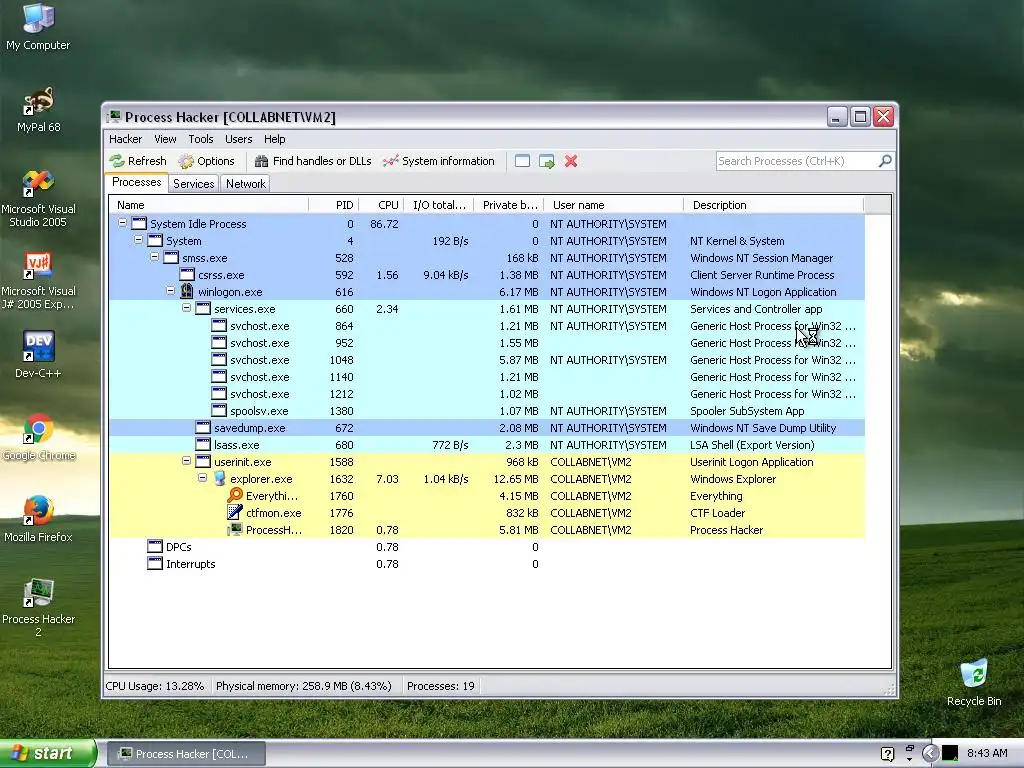Image resolution: width=1024 pixels, height=768 pixels.
Task: Open the Tools menu
Action: coord(201,139)
